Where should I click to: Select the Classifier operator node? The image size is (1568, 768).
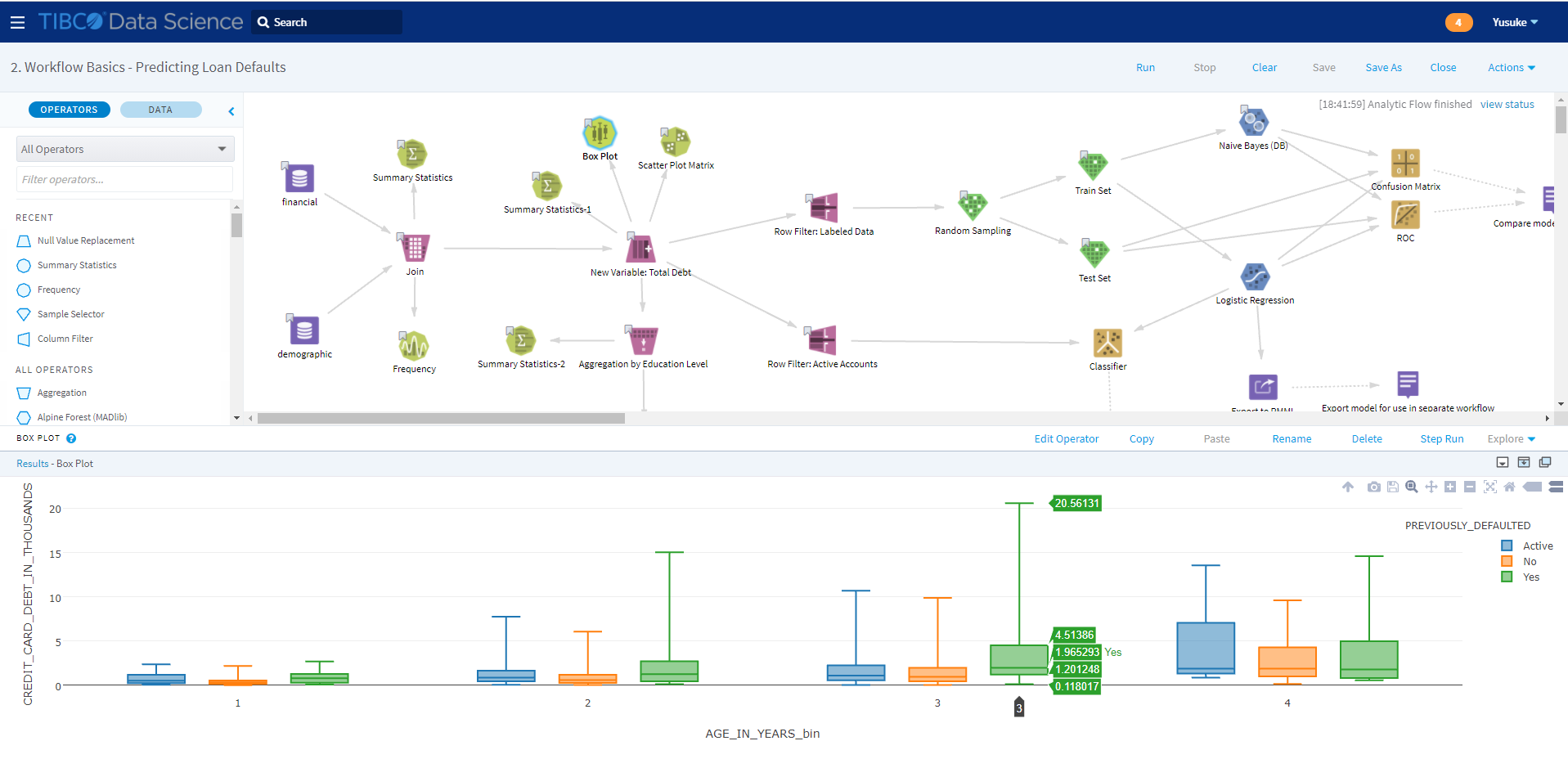tap(1107, 343)
